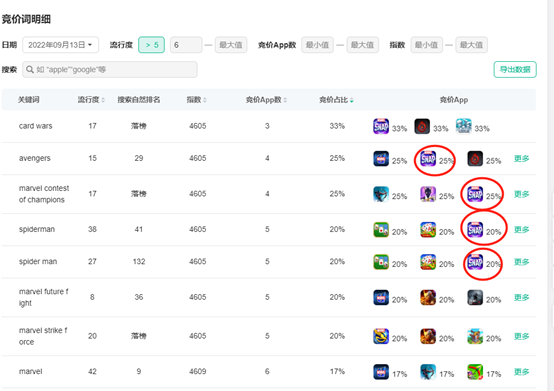The width and height of the screenshot is (554, 391).
Task: Click 更多 in marvel strike force row
Action: point(521,336)
